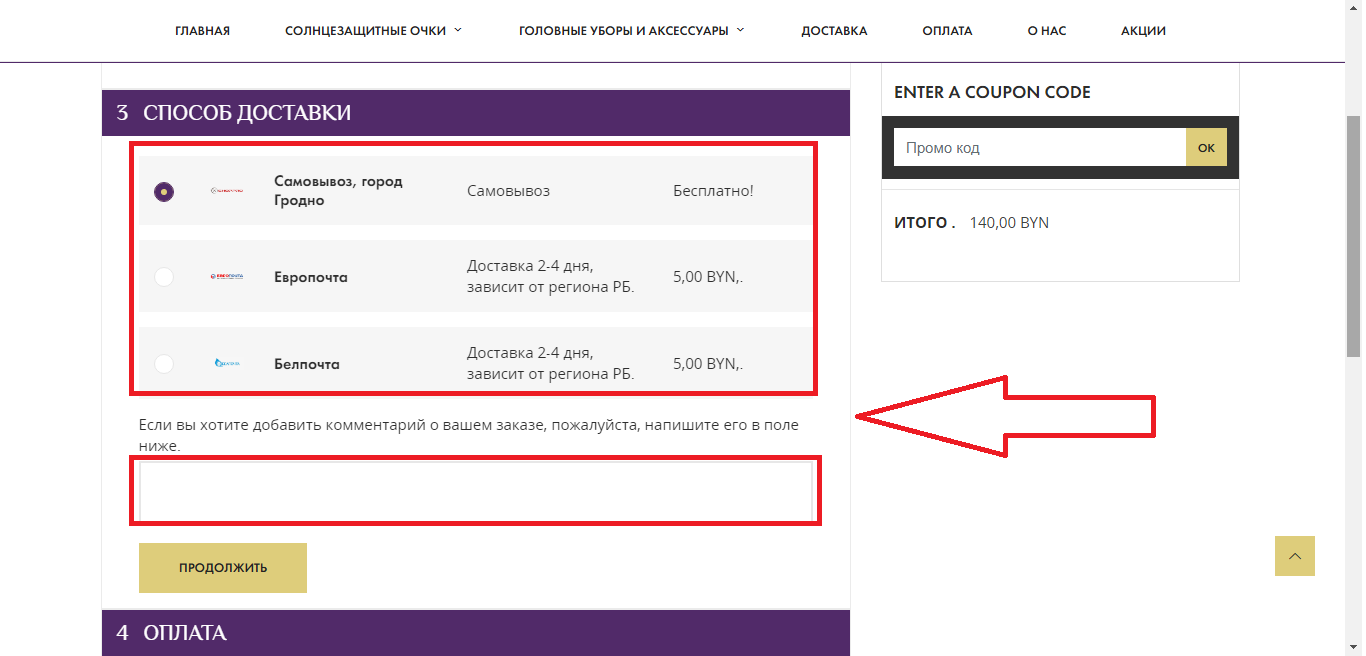Image resolution: width=1366 pixels, height=656 pixels.
Task: Open the О нас page
Action: pyautogui.click(x=1046, y=31)
